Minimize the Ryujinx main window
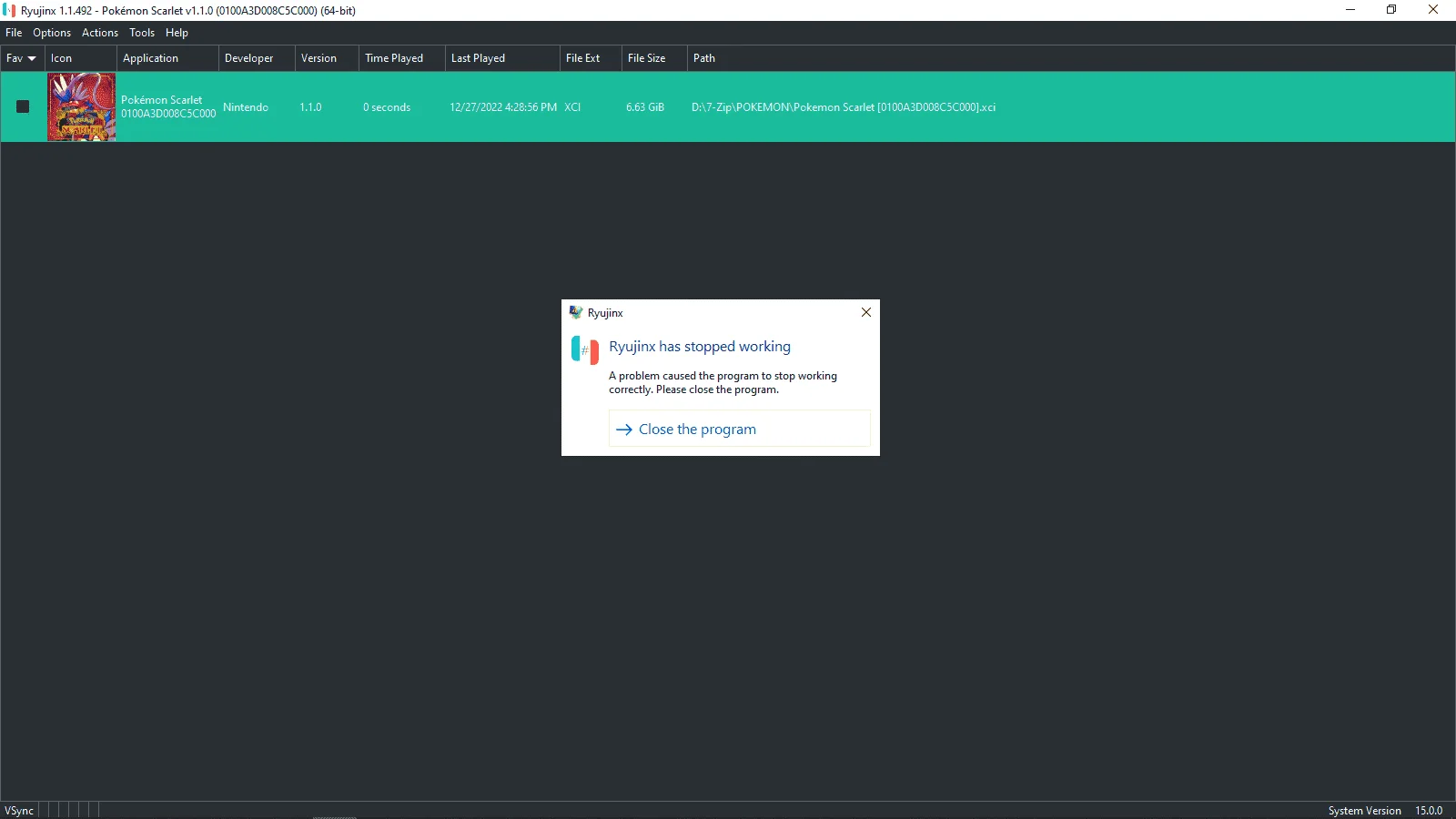 point(1350,10)
